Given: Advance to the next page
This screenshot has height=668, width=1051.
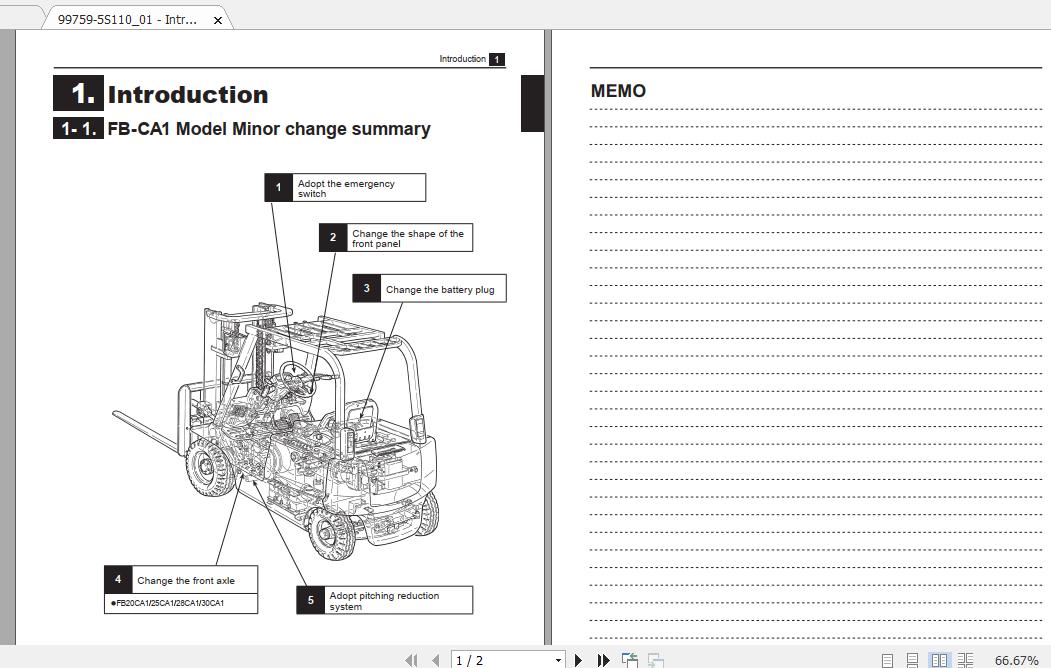Looking at the screenshot, I should coord(578,660).
